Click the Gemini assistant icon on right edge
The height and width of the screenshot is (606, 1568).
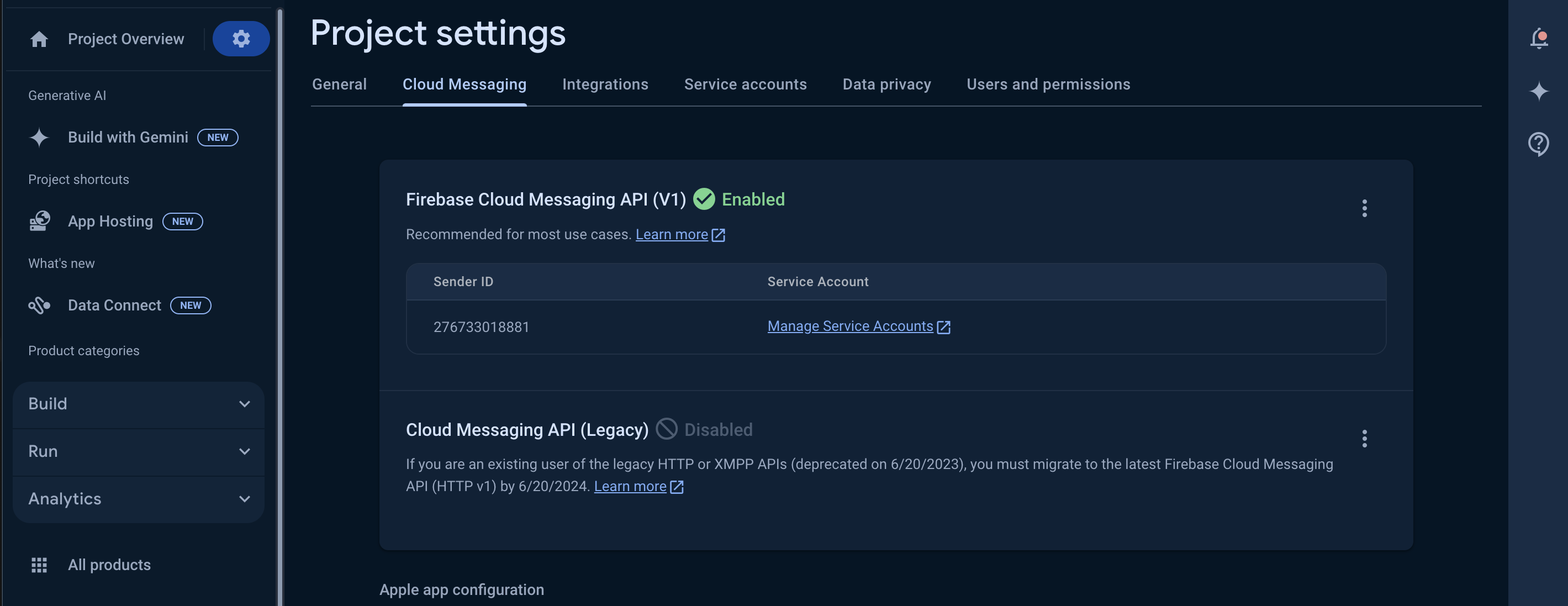coord(1539,91)
